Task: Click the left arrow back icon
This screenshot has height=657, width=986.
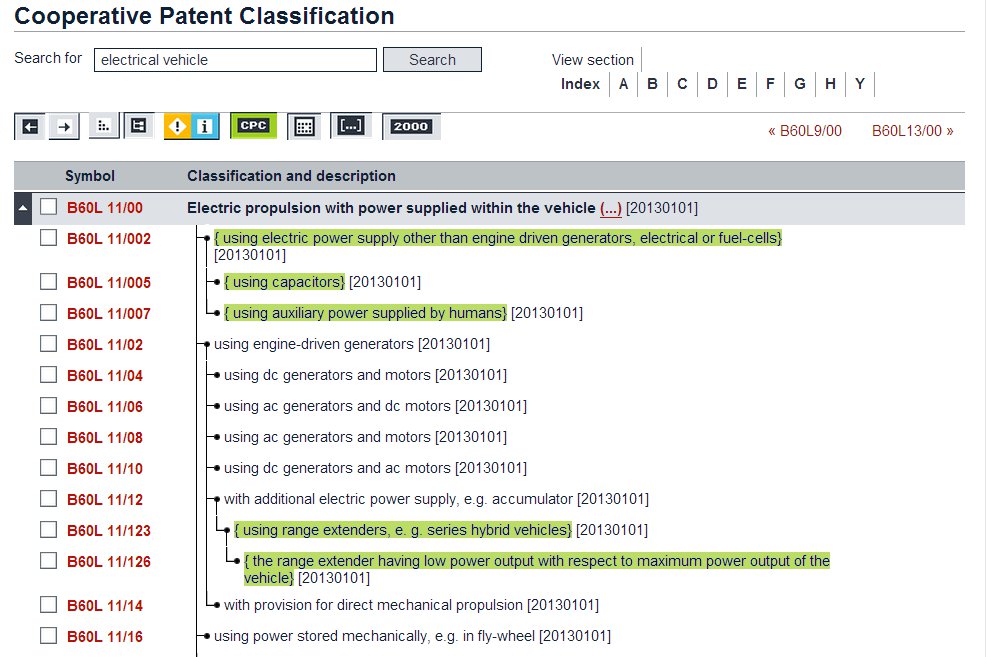Action: [30, 126]
